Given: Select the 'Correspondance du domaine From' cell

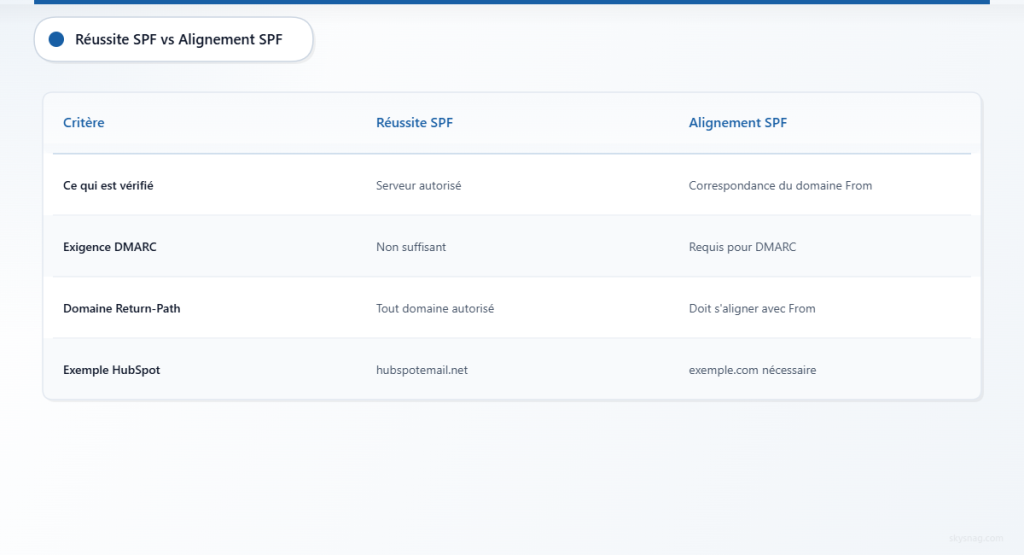Looking at the screenshot, I should (780, 185).
